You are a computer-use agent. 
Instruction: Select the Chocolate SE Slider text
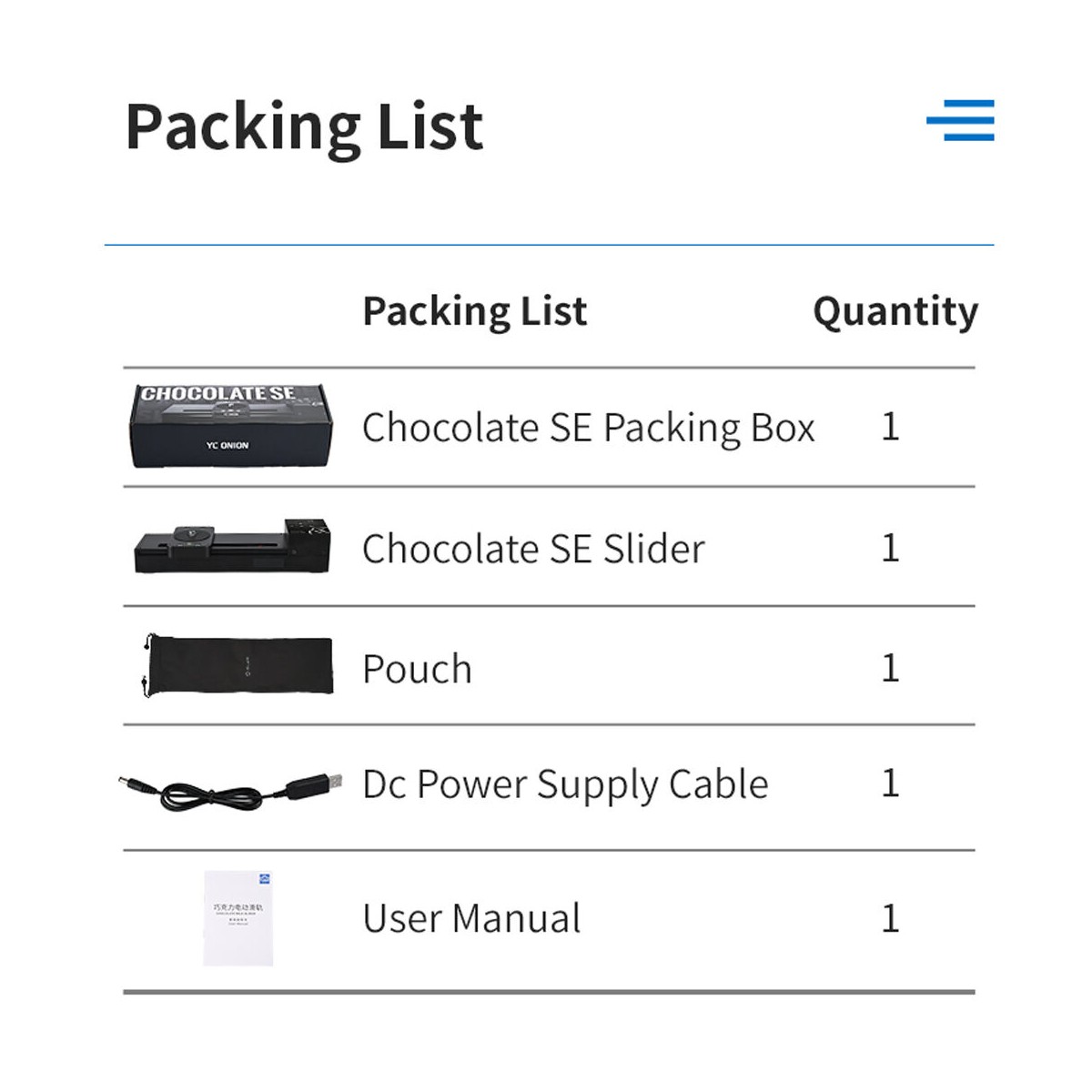pyautogui.click(x=533, y=549)
